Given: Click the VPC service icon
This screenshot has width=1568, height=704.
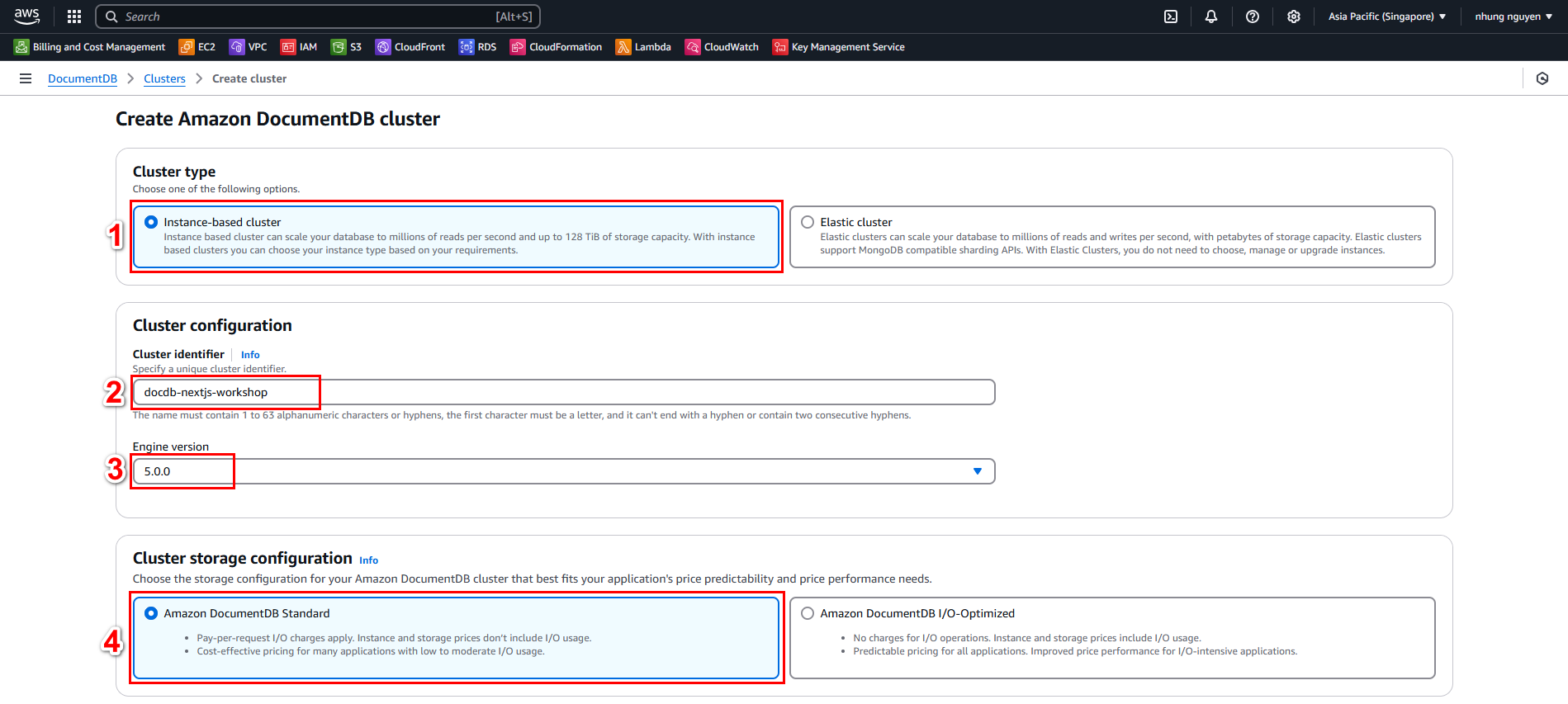Looking at the screenshot, I should [237, 47].
